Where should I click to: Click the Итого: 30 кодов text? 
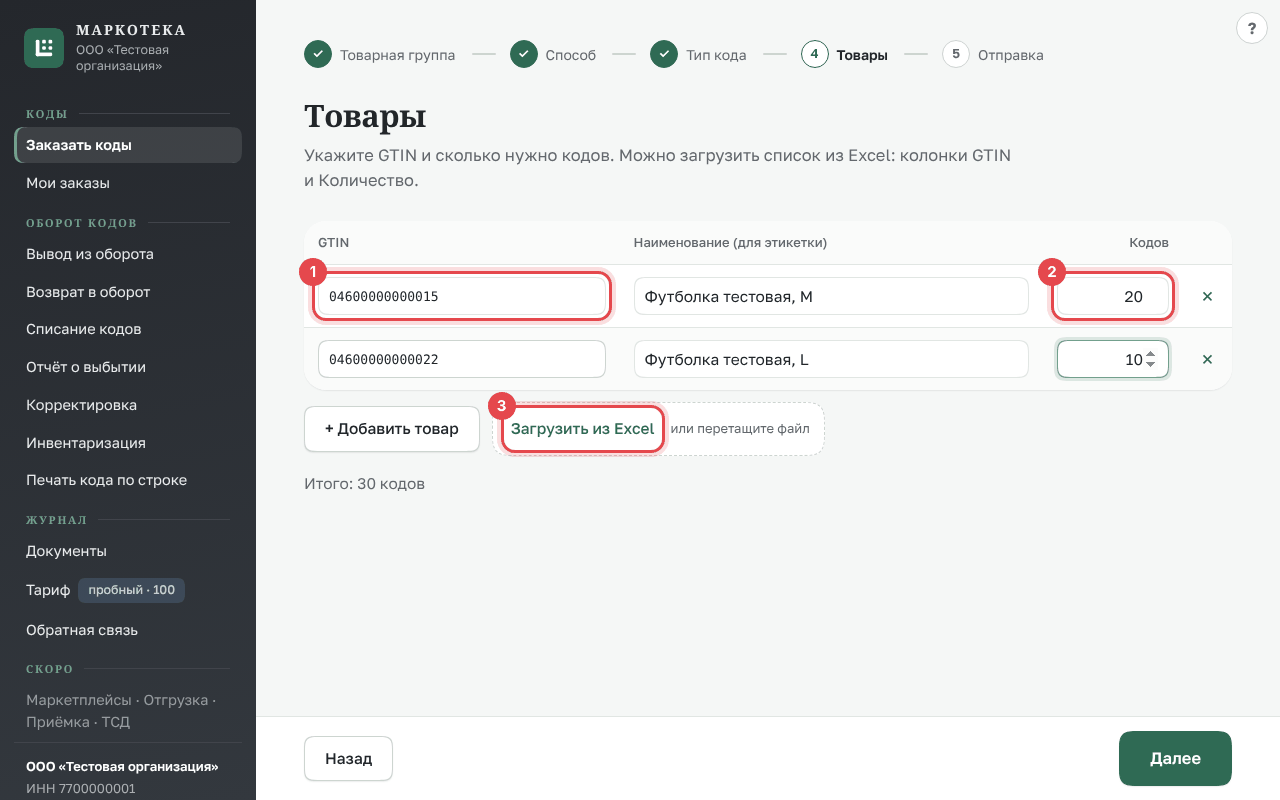pos(364,484)
